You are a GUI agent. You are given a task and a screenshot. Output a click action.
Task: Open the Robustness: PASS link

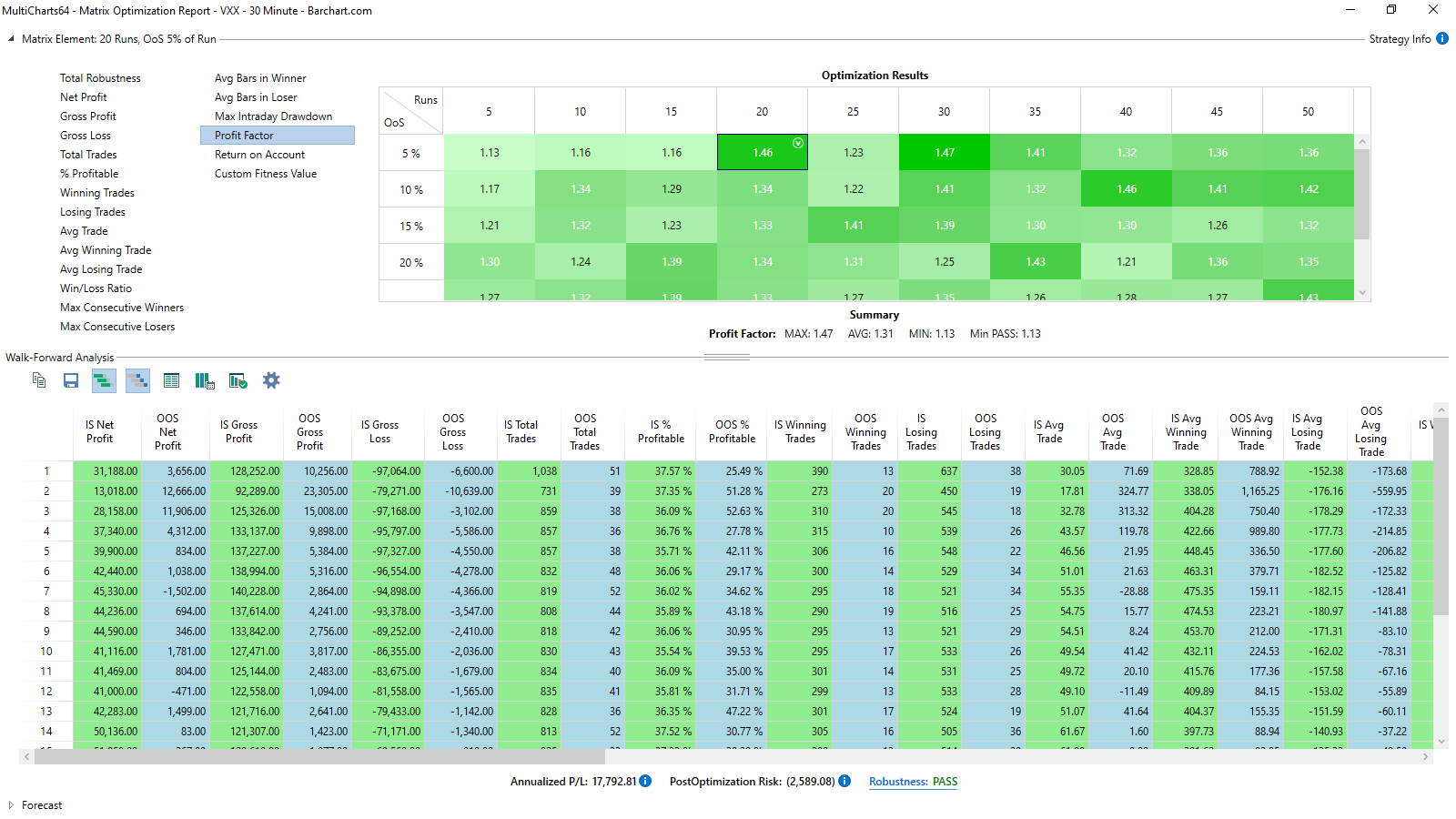pyautogui.click(x=913, y=782)
